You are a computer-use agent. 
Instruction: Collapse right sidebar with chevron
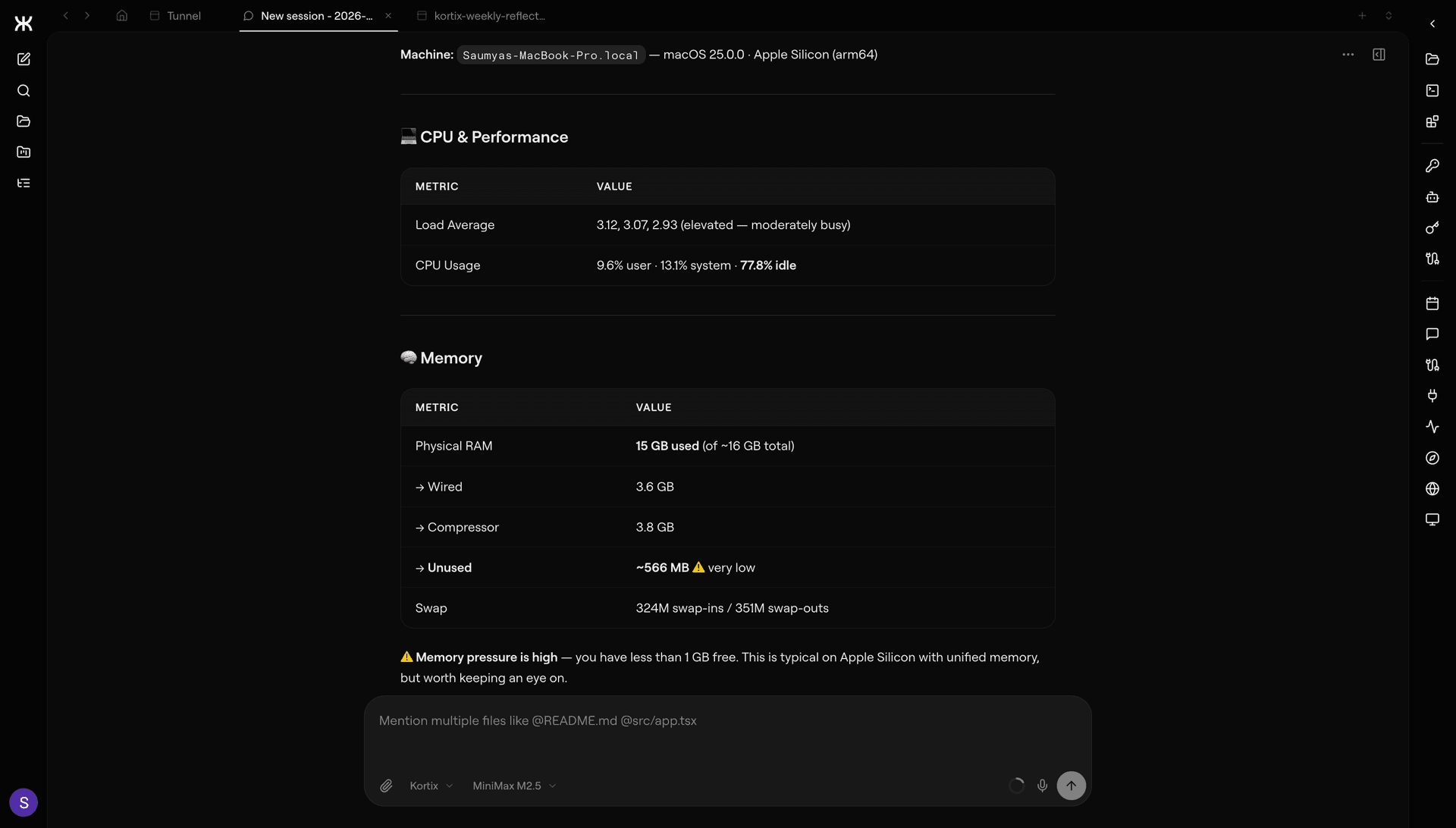(1432, 24)
